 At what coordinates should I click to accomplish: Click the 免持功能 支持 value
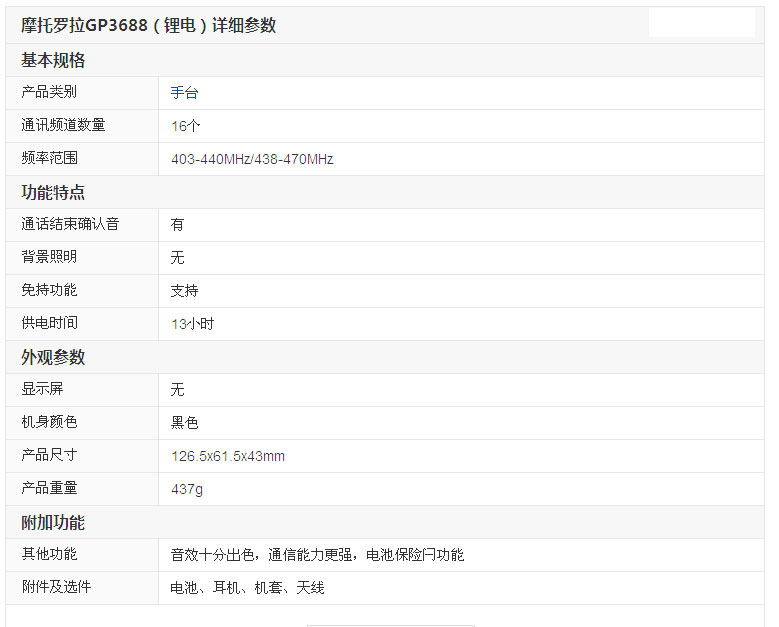tap(184, 291)
